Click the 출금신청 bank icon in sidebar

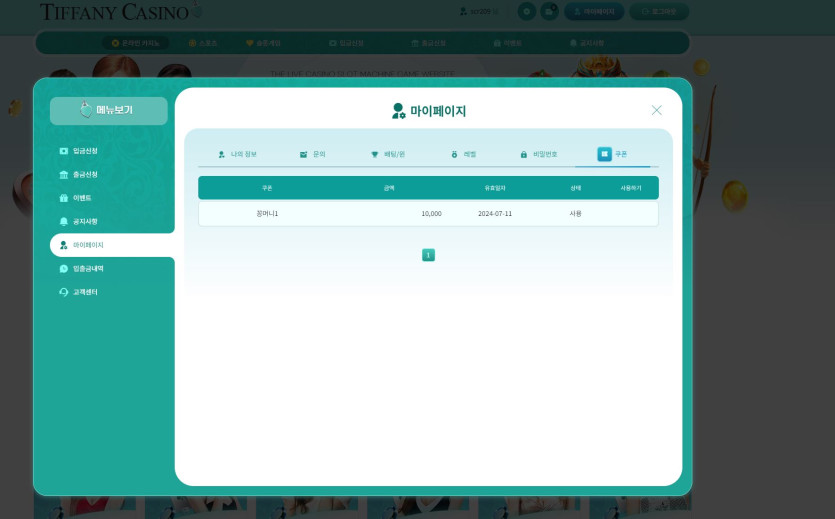pos(64,175)
